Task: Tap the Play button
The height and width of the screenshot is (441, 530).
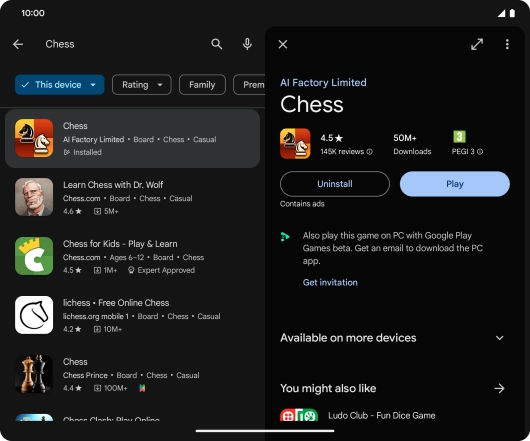Action: pyautogui.click(x=455, y=184)
